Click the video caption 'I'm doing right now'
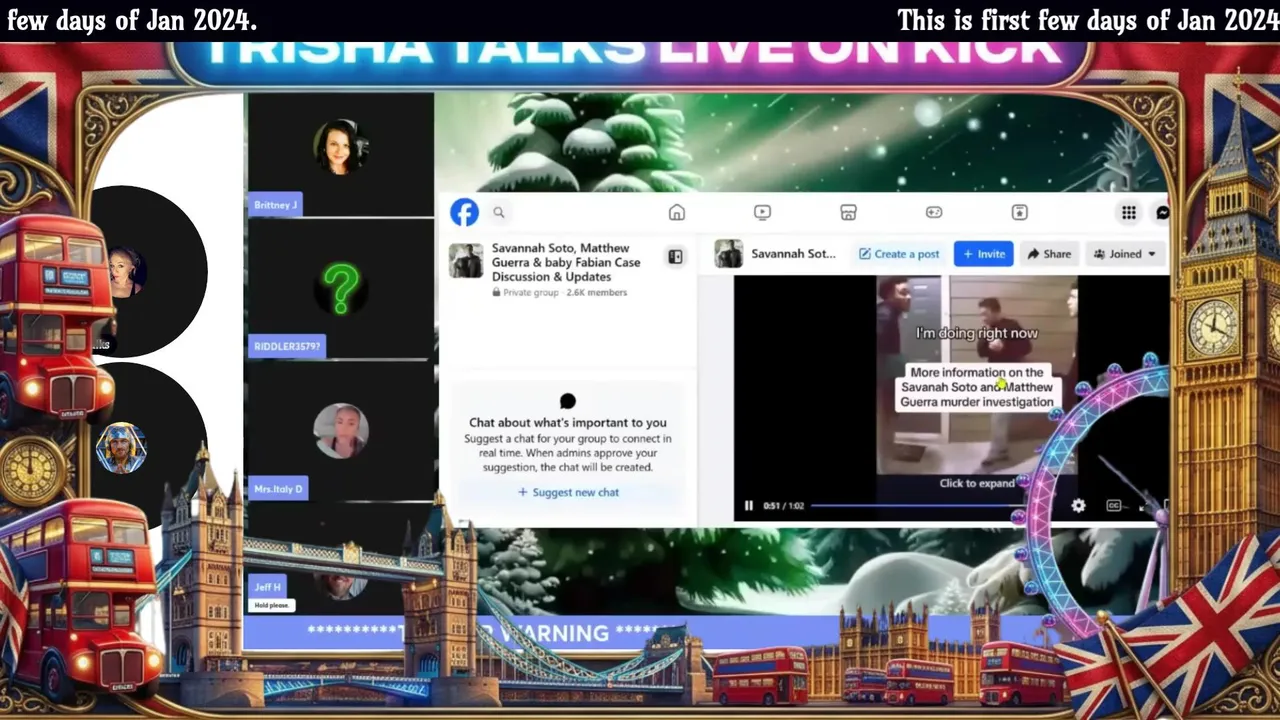 [x=977, y=333]
